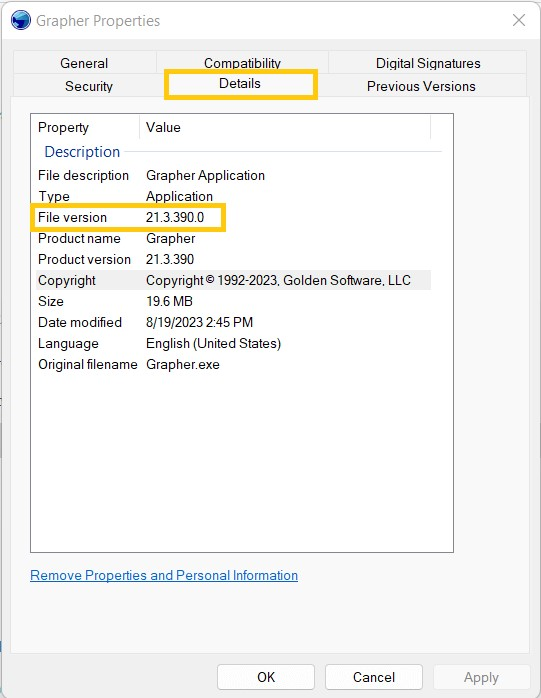Select the Product version 21.3.390 row

[x=233, y=259]
